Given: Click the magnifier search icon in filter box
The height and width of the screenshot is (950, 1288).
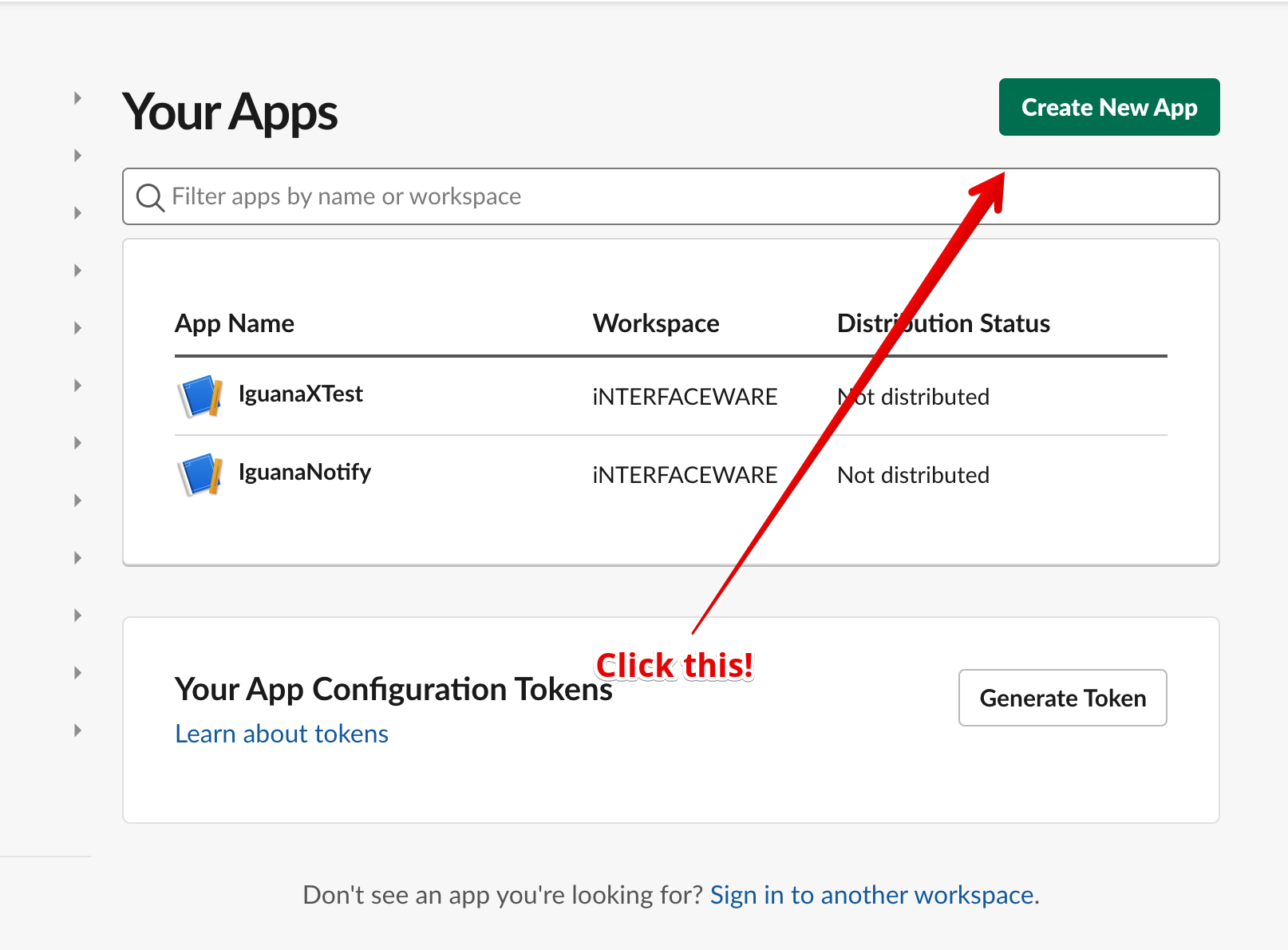Looking at the screenshot, I should click(149, 196).
